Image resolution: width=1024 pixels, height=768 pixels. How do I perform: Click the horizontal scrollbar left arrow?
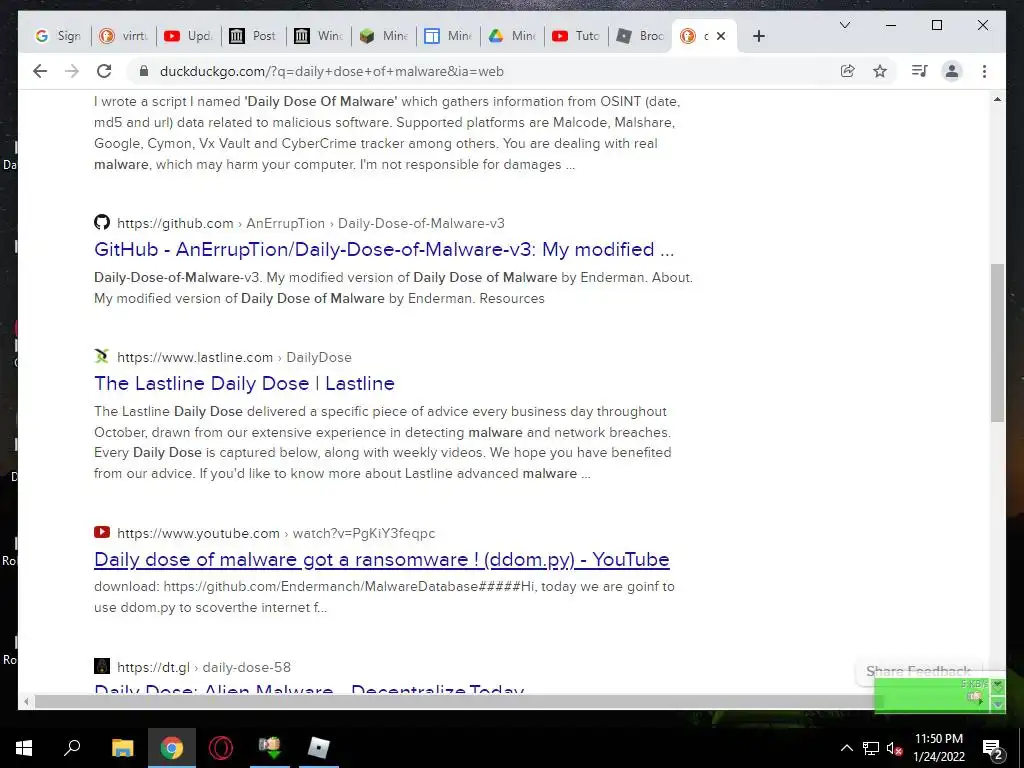(x=26, y=702)
